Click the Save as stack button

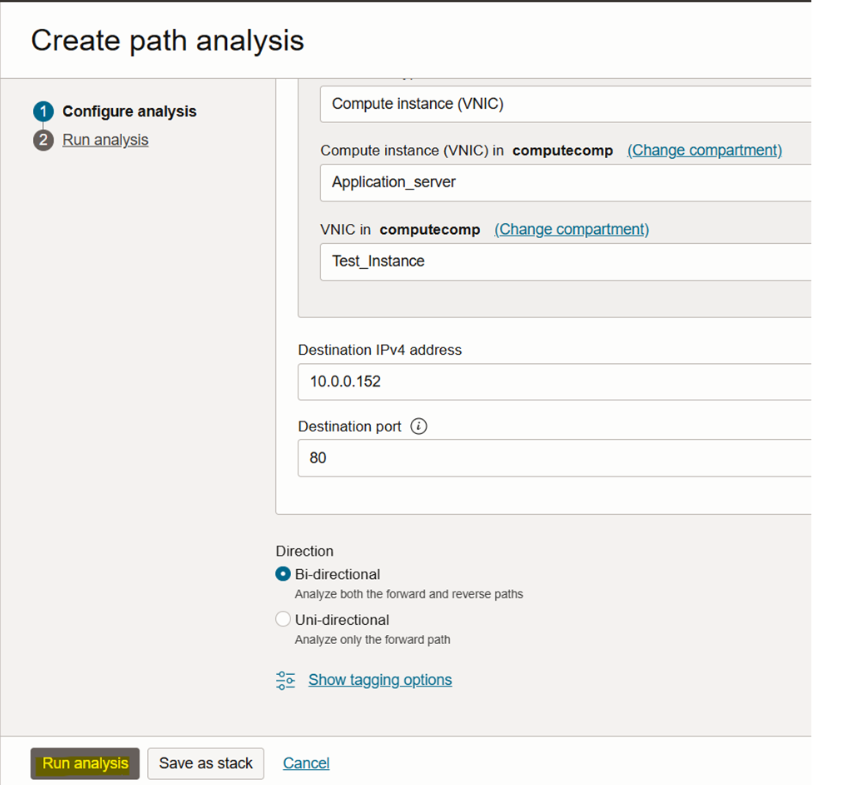pyautogui.click(x=206, y=763)
